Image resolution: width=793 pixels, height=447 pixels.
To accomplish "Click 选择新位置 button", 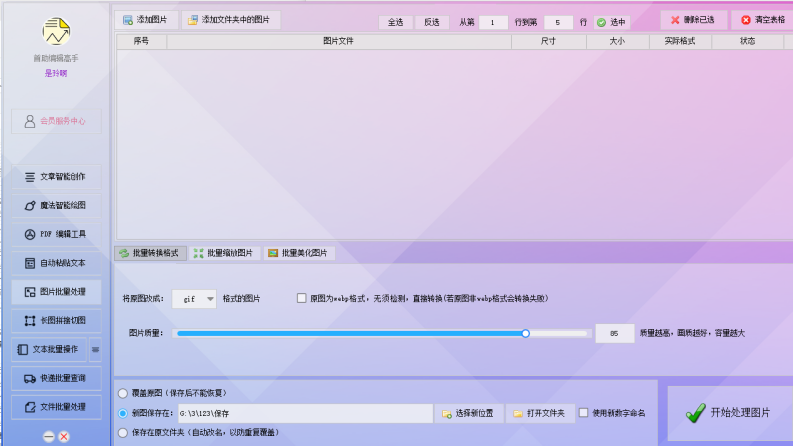I will pos(468,414).
